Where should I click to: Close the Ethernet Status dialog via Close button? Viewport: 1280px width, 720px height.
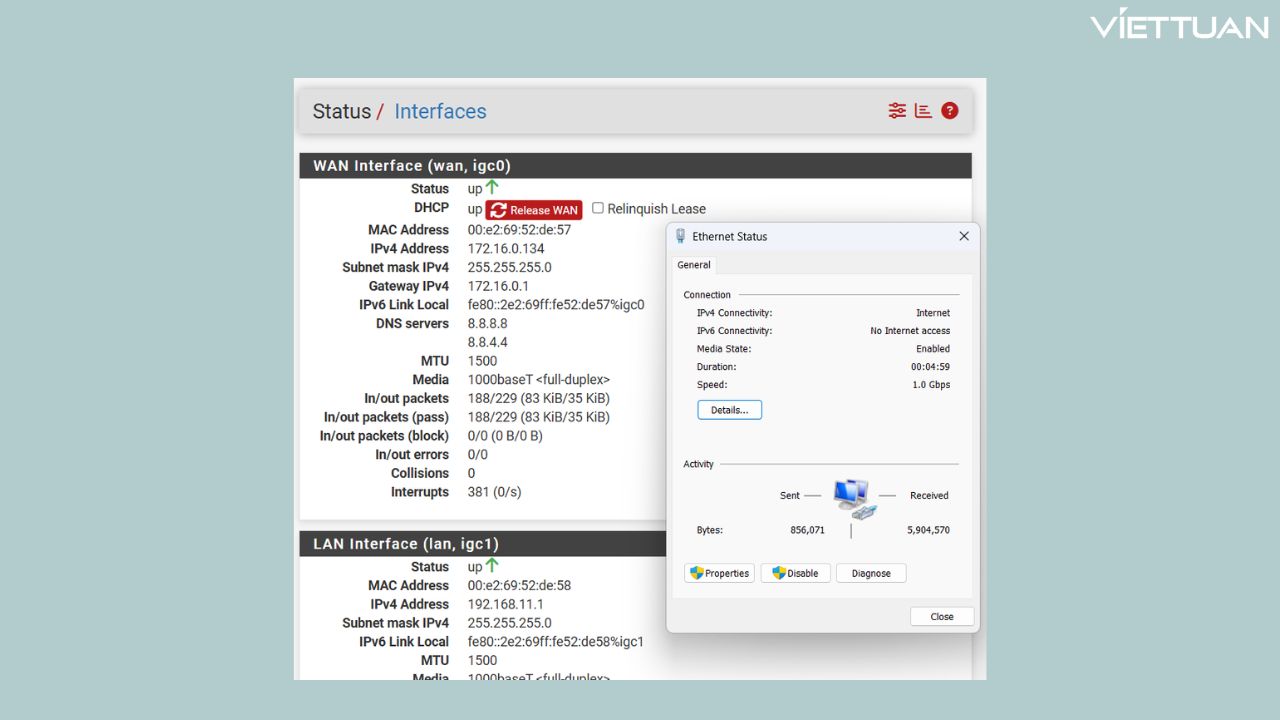click(x=941, y=616)
